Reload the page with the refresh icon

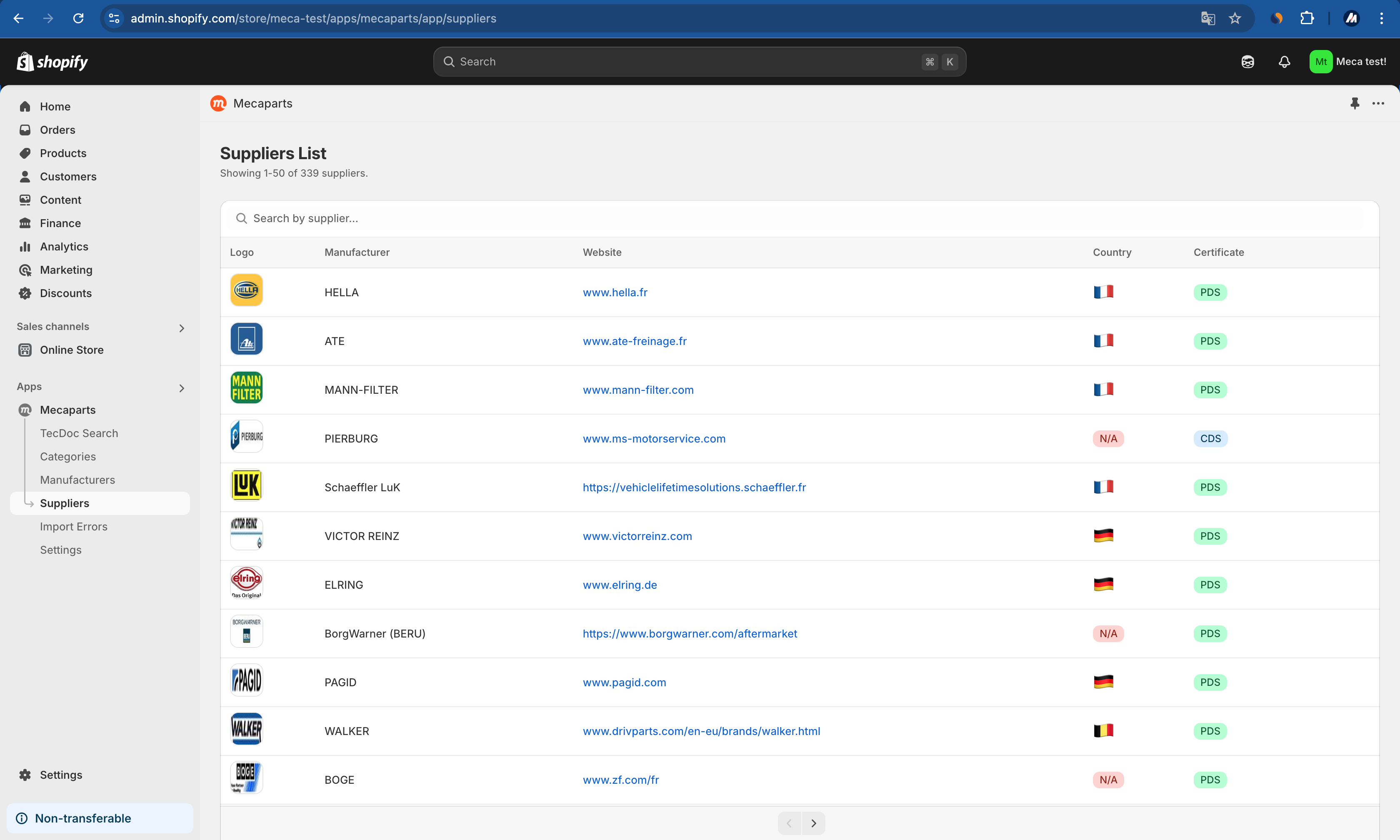[78, 19]
